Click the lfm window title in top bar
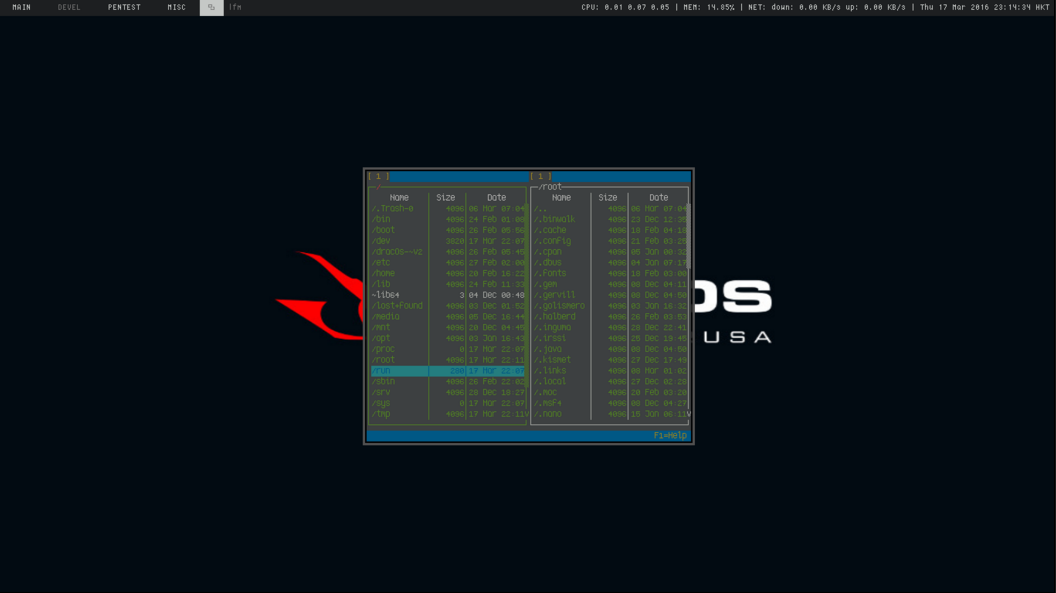Screen dimensions: 1056x593 (x=235, y=7)
